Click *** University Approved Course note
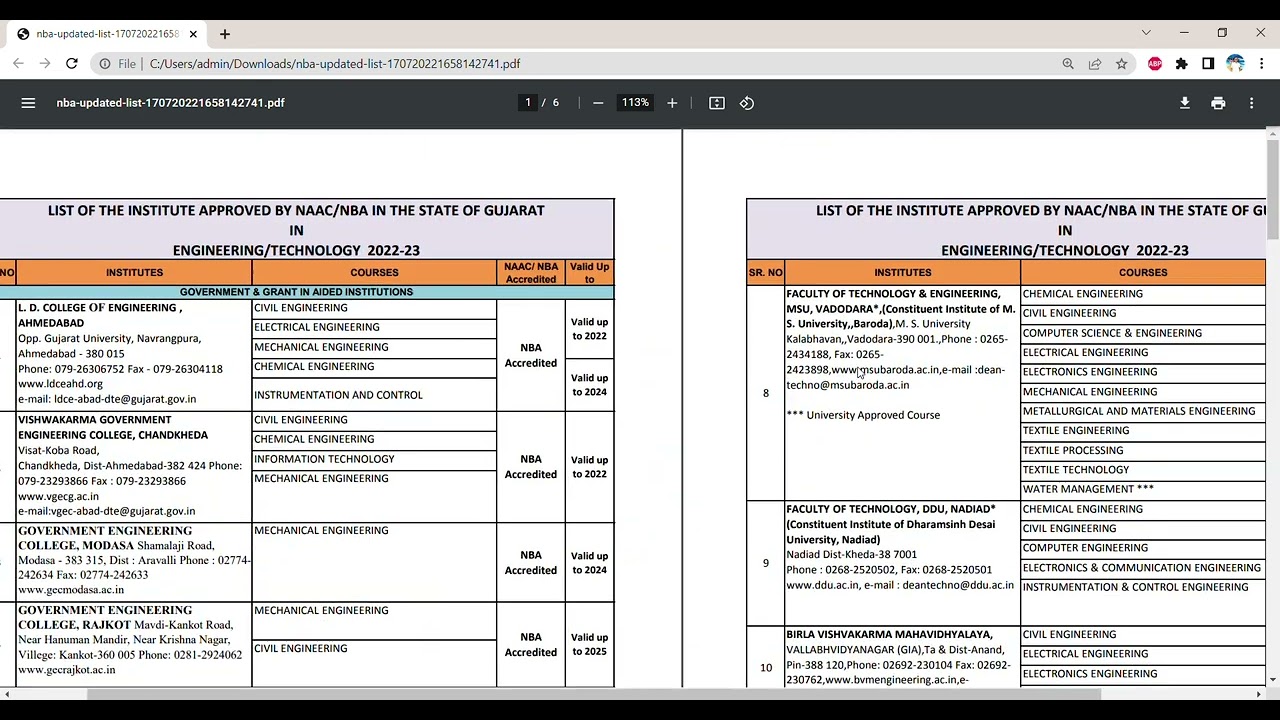The image size is (1280, 720). [x=863, y=415]
